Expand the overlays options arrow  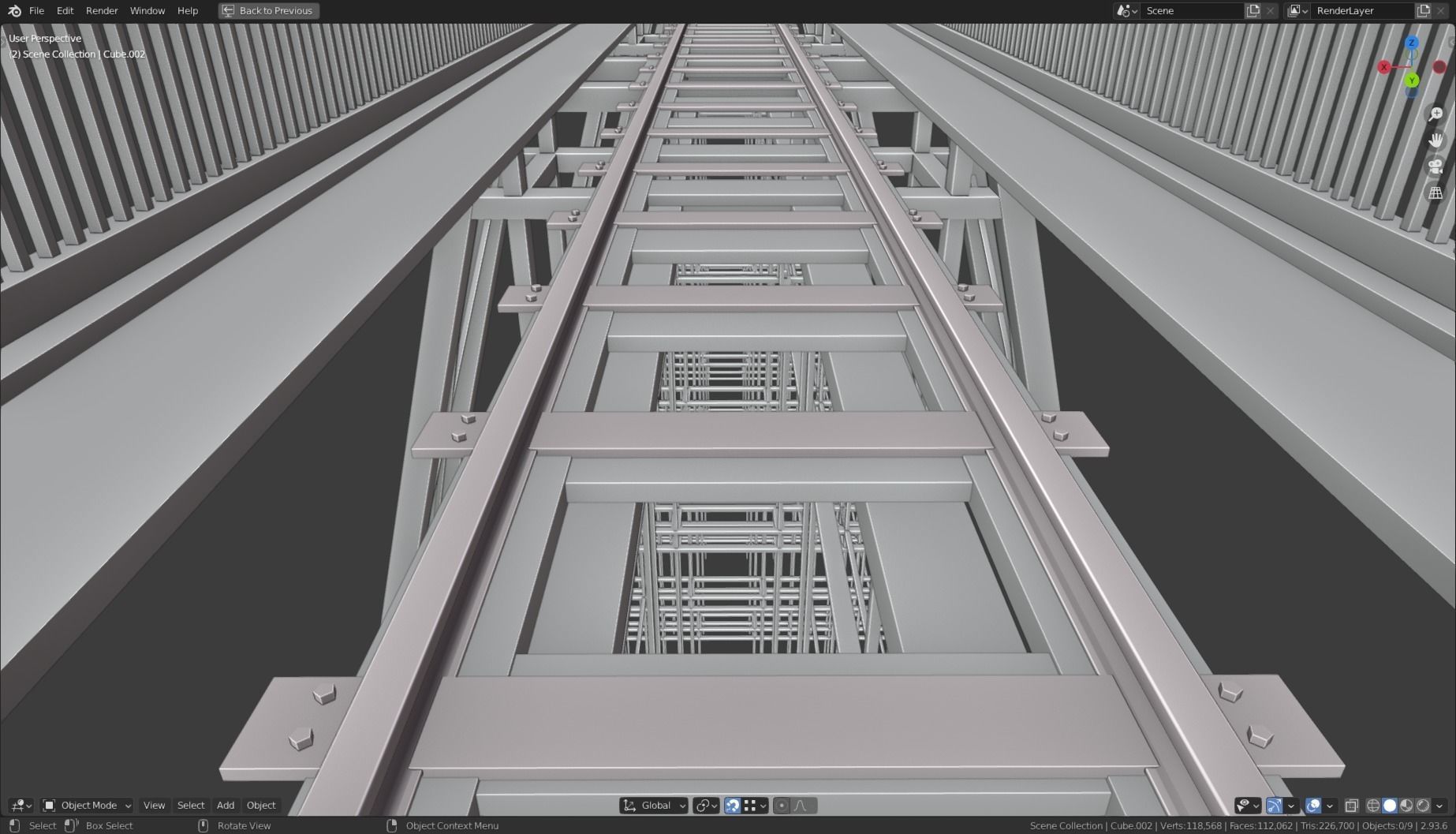pyautogui.click(x=1330, y=806)
